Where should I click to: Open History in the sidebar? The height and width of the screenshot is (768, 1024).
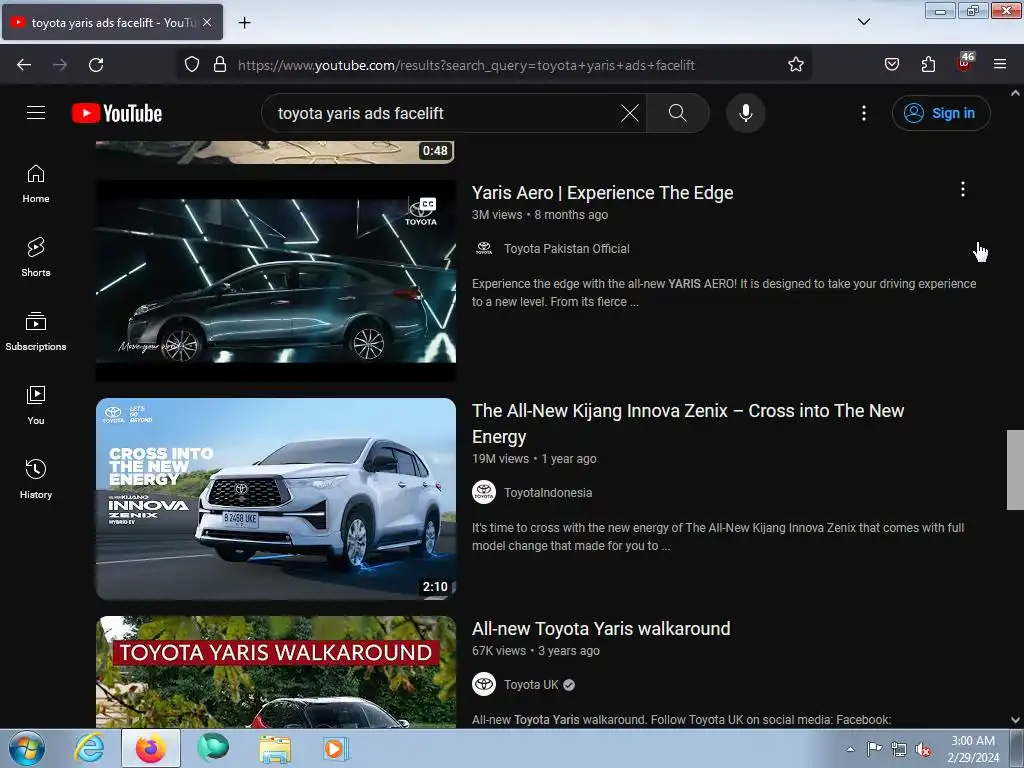(36, 479)
